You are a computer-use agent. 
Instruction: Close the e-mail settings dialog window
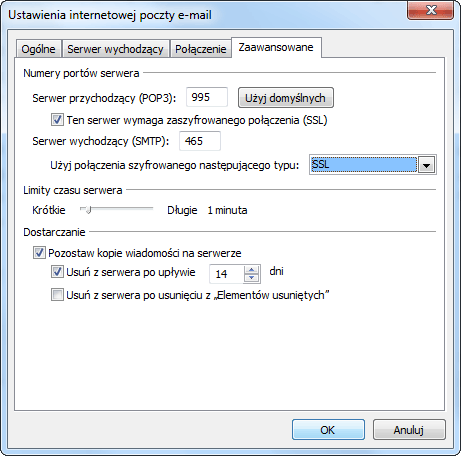[430, 10]
